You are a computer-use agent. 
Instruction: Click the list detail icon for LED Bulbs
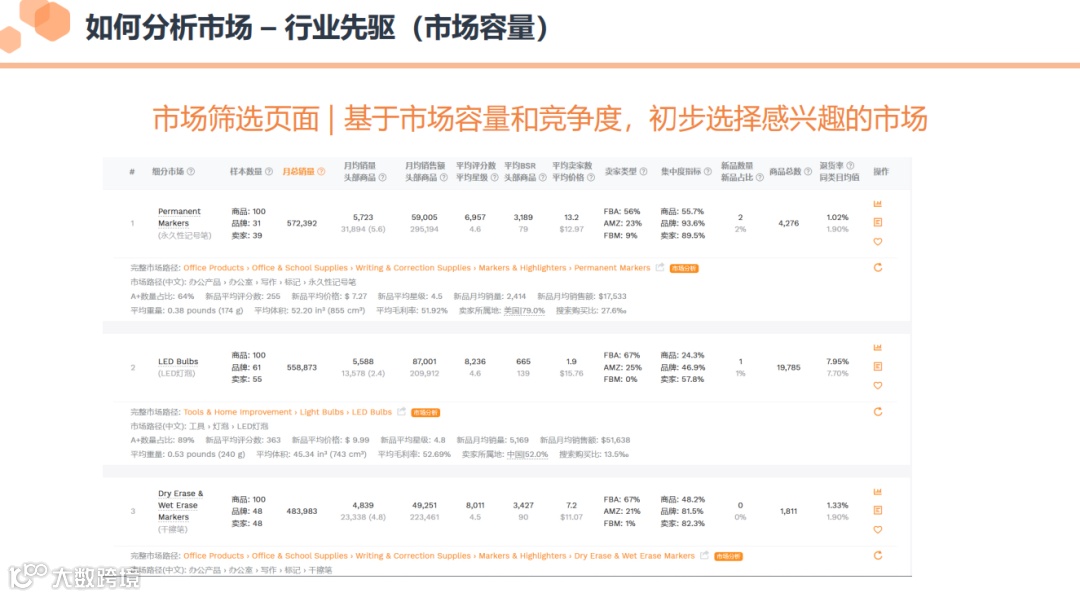pyautogui.click(x=878, y=366)
